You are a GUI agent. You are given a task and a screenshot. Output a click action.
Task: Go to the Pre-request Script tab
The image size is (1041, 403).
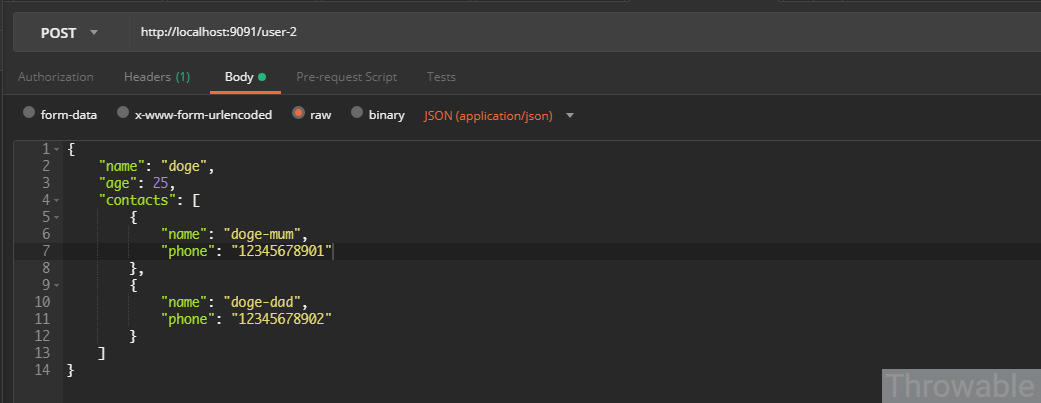pyautogui.click(x=346, y=77)
